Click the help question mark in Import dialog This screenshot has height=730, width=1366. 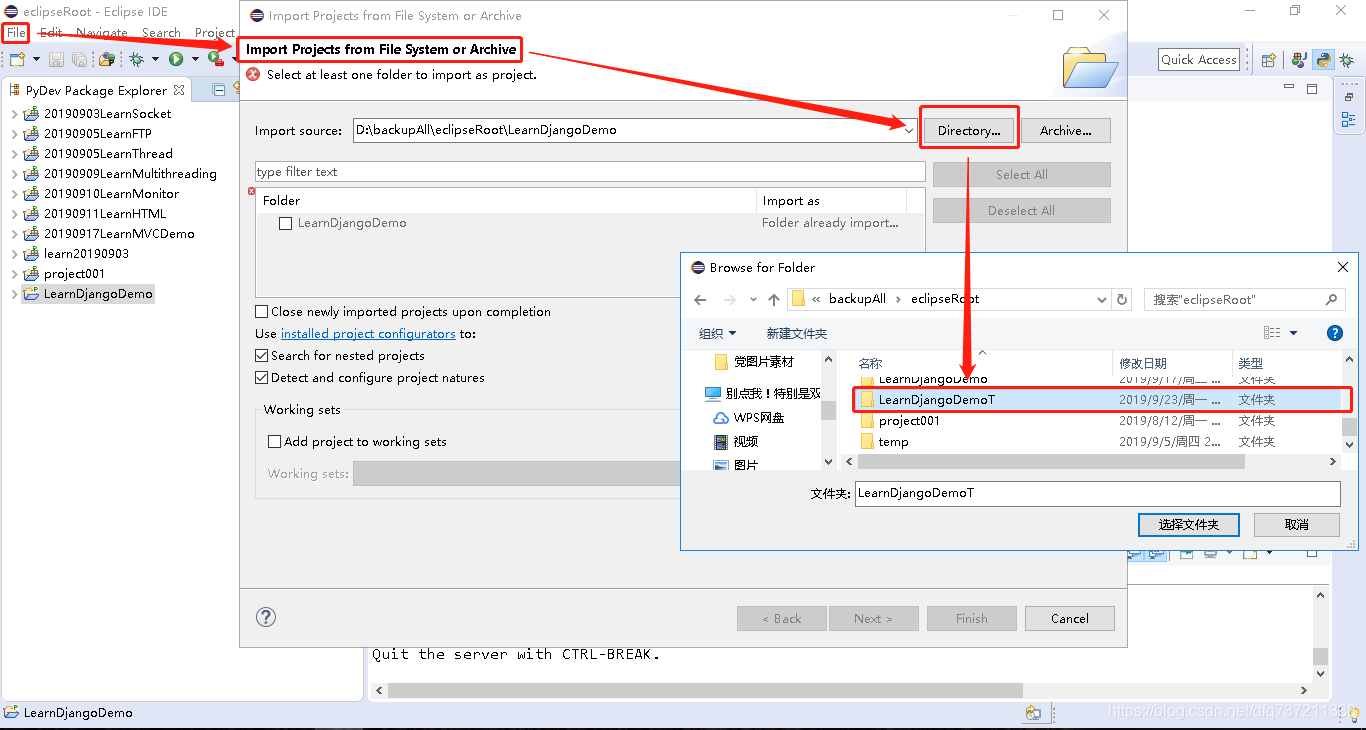[x=266, y=617]
